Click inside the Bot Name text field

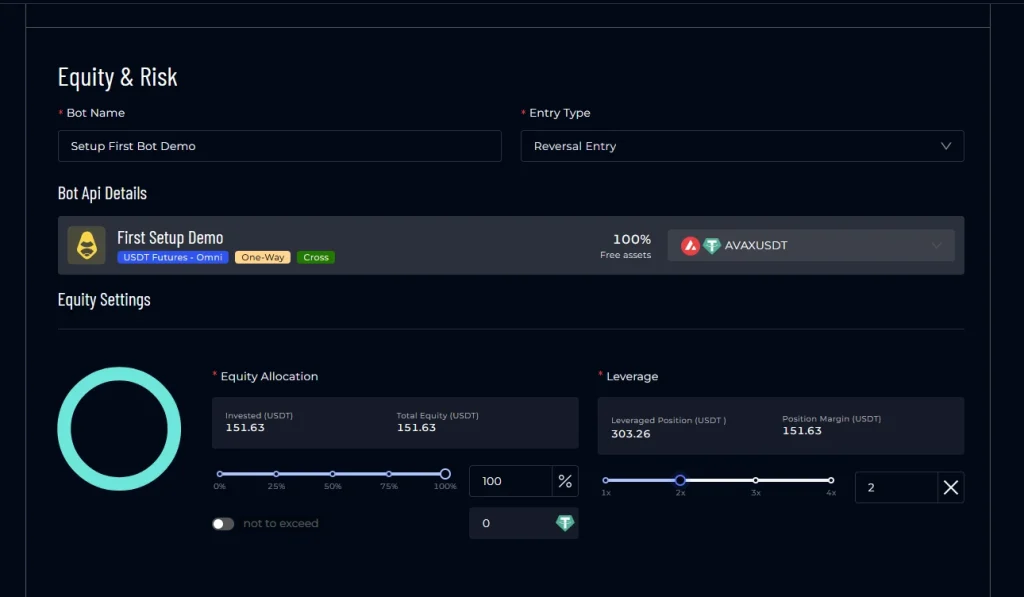pos(280,145)
